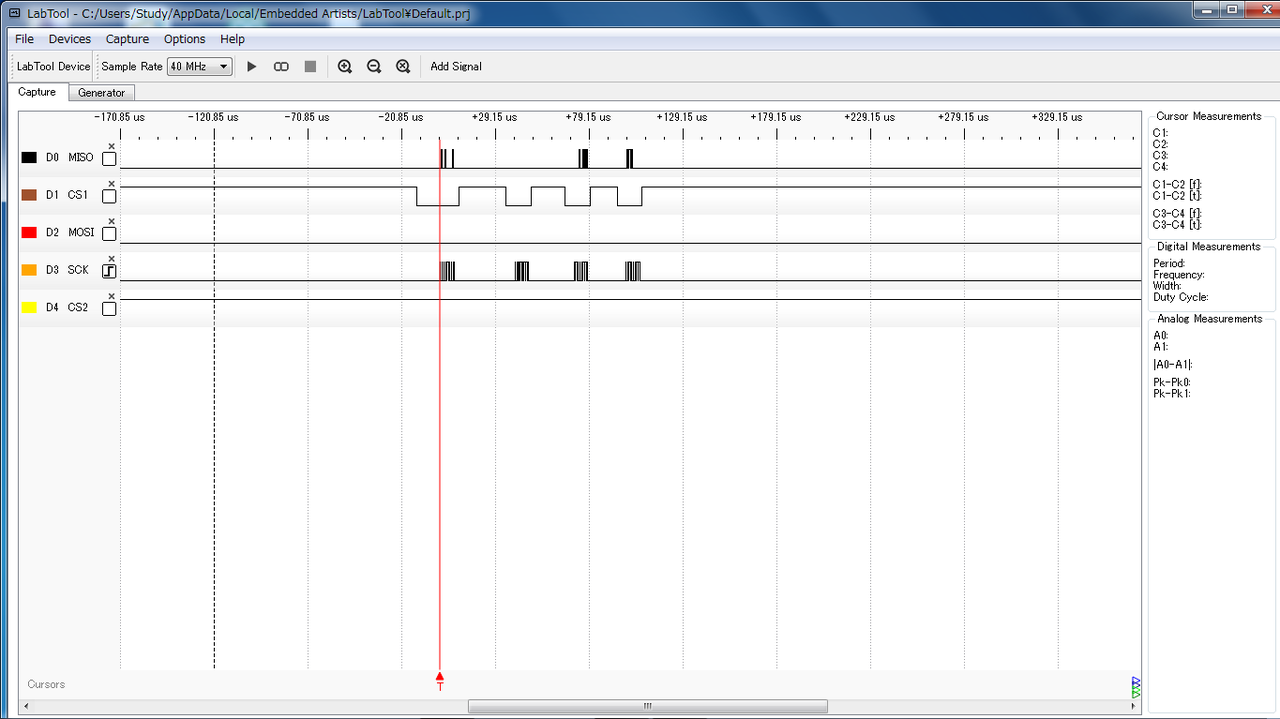Image resolution: width=1280 pixels, height=719 pixels.
Task: Click the red trigger marker T
Action: pyautogui.click(x=440, y=681)
